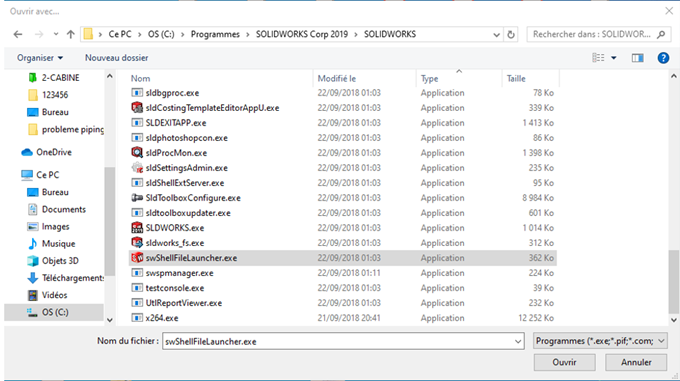Screen dimensions: 680x381
Task: Expand chevron after SOLIDWORKS Corp 2019 in path
Action: tap(356, 34)
